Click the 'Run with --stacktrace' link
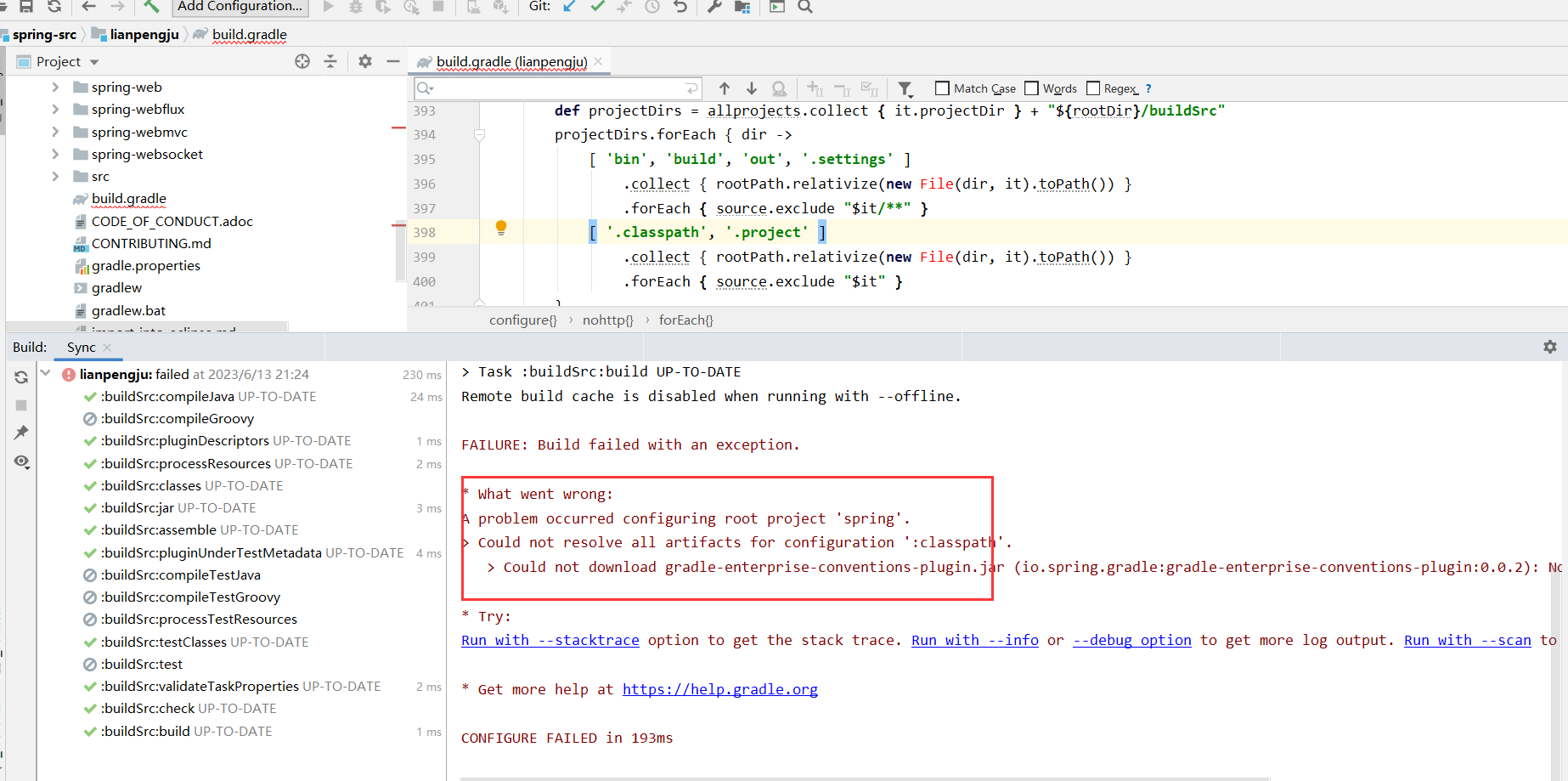 (x=550, y=640)
